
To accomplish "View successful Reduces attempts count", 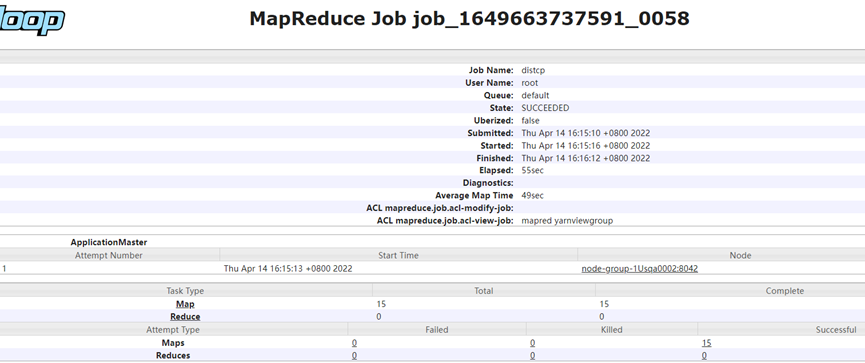I will click(704, 355).
